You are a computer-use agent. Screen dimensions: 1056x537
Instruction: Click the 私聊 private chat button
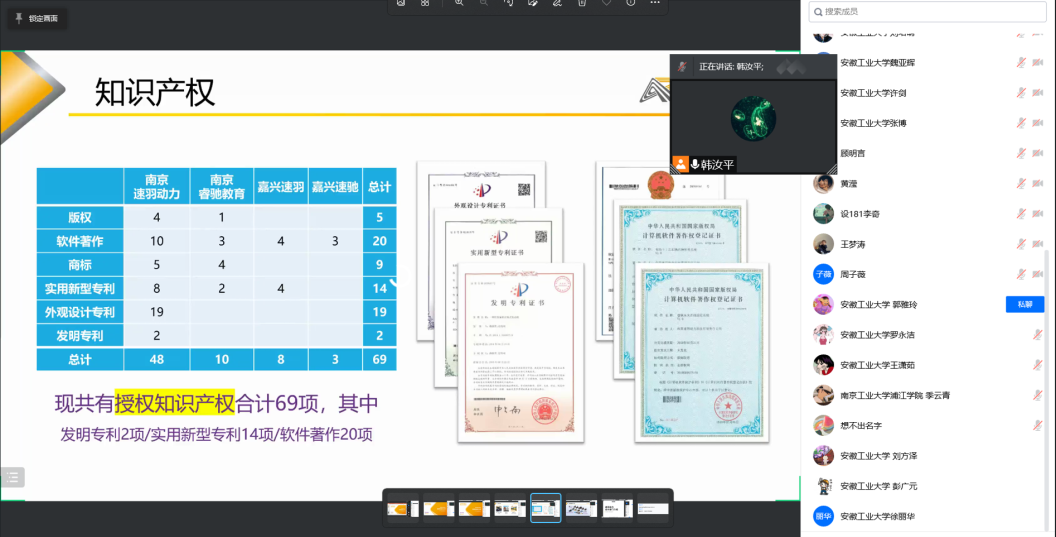pos(1024,305)
